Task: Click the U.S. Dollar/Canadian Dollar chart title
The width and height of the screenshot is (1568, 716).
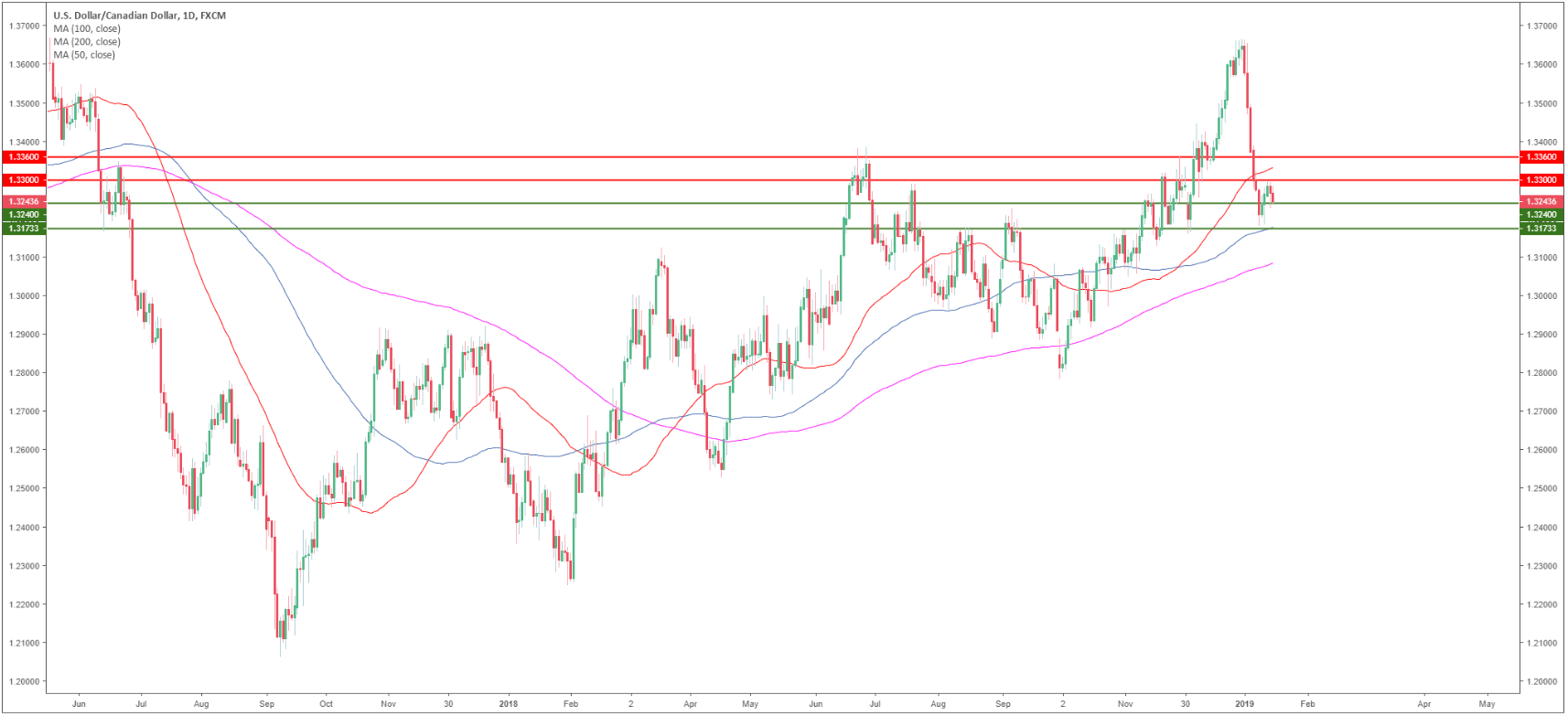Action: click(139, 16)
